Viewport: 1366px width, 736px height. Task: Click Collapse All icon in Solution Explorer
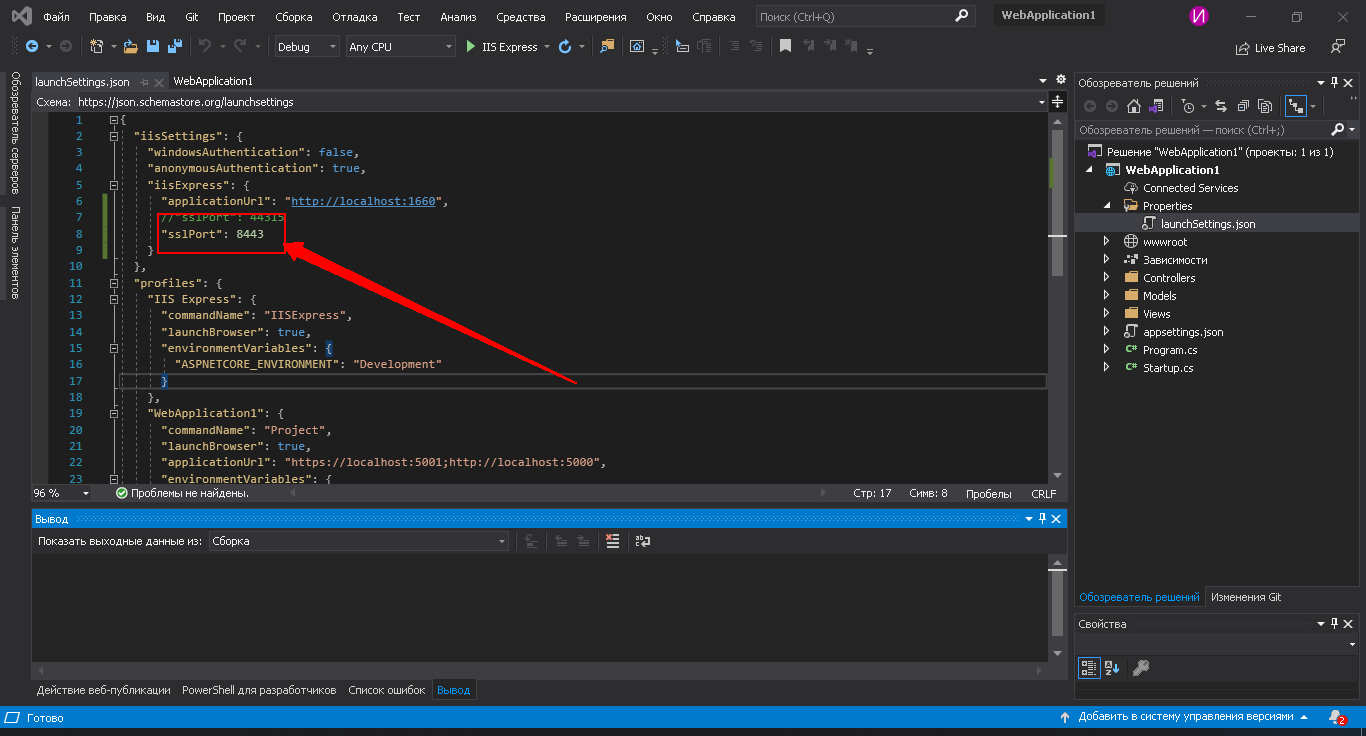tap(1243, 106)
